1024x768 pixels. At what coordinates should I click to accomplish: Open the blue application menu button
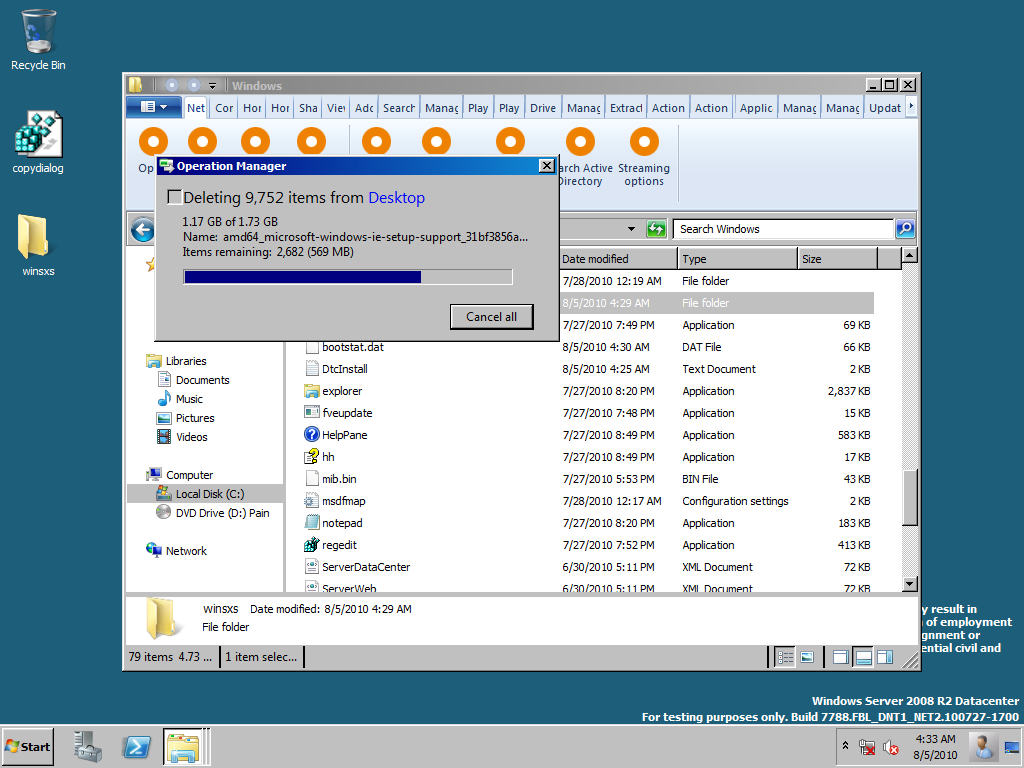point(153,107)
